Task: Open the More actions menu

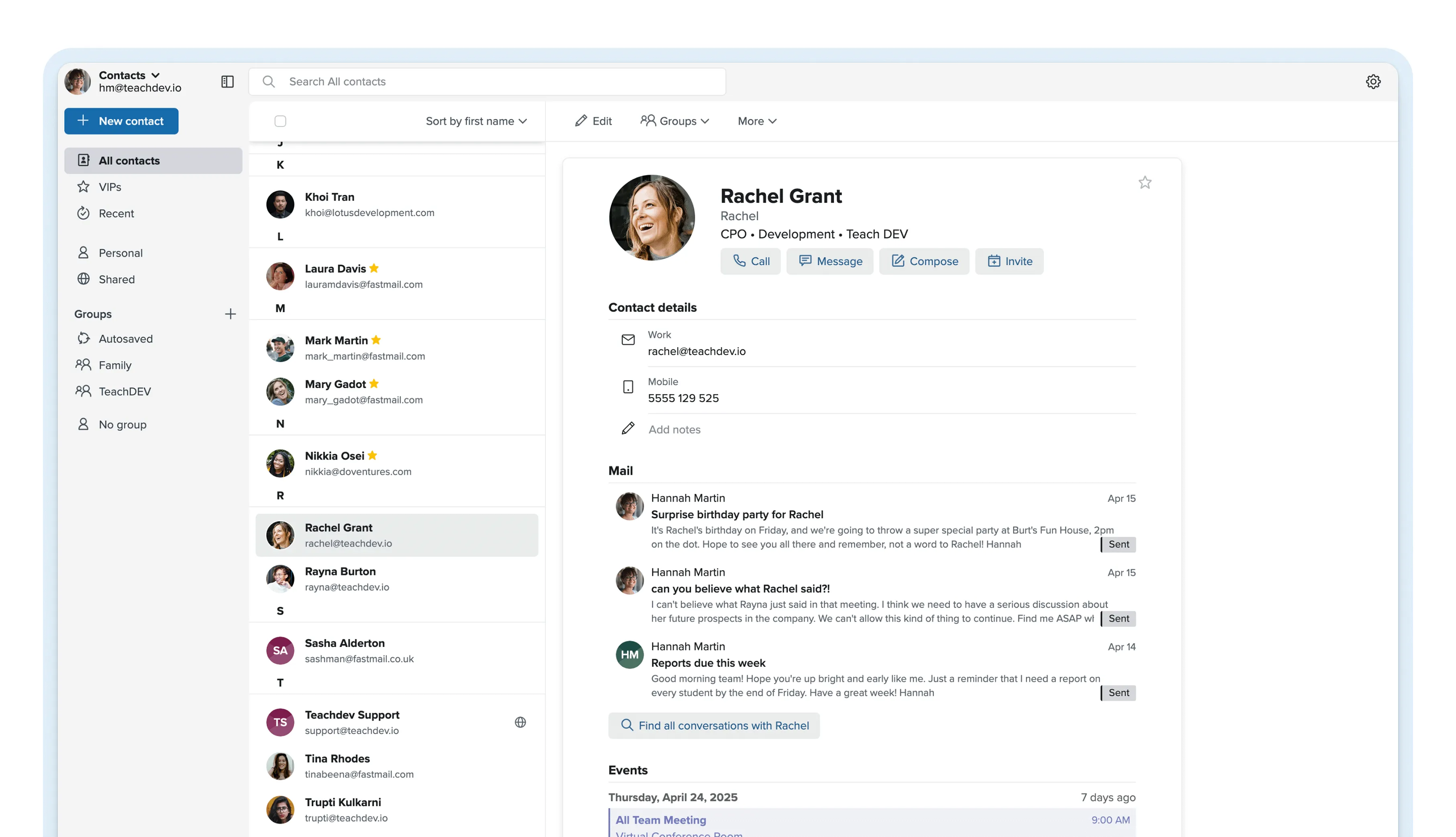Action: [x=756, y=121]
